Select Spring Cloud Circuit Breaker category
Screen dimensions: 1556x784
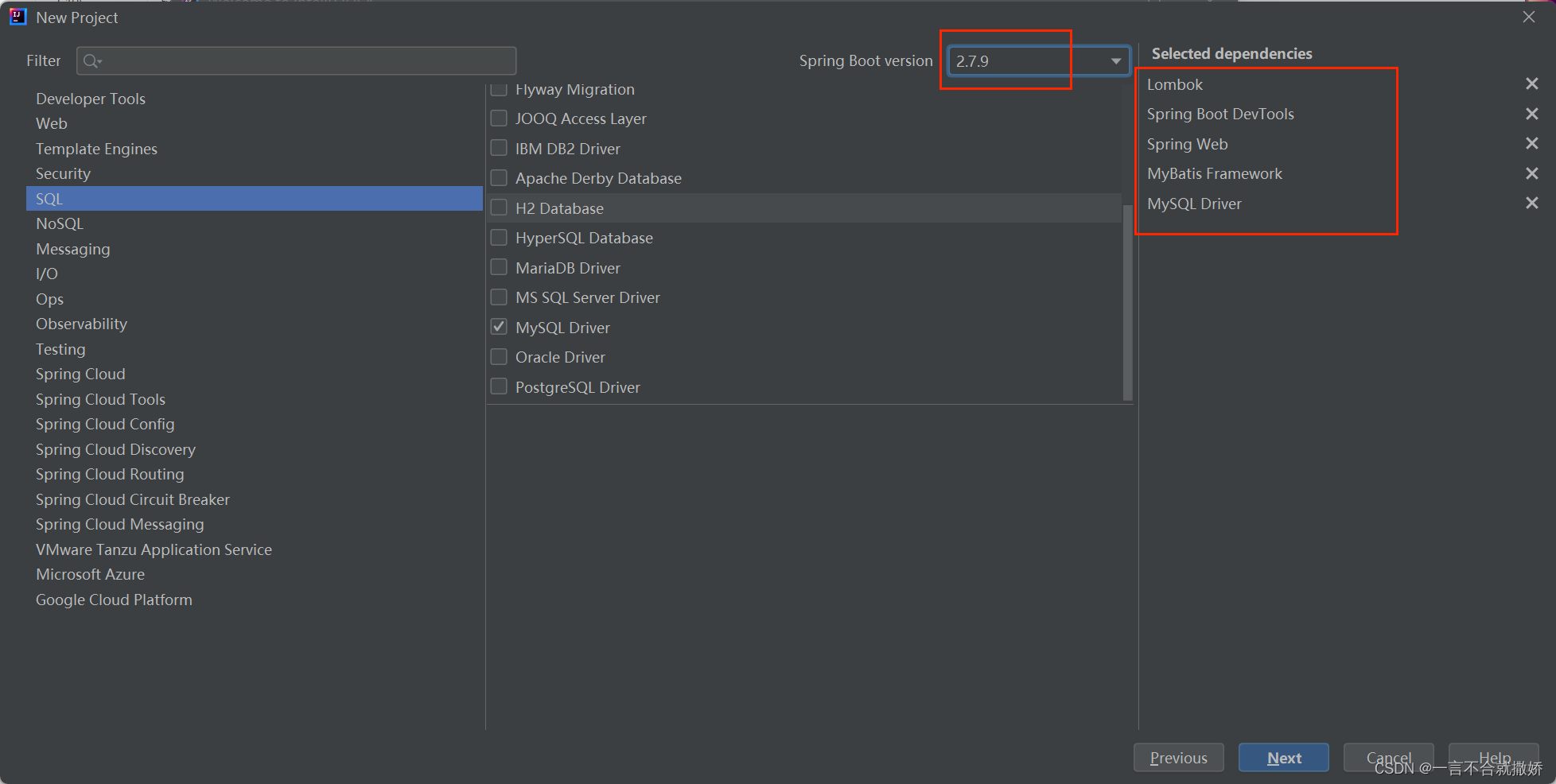click(255, 499)
